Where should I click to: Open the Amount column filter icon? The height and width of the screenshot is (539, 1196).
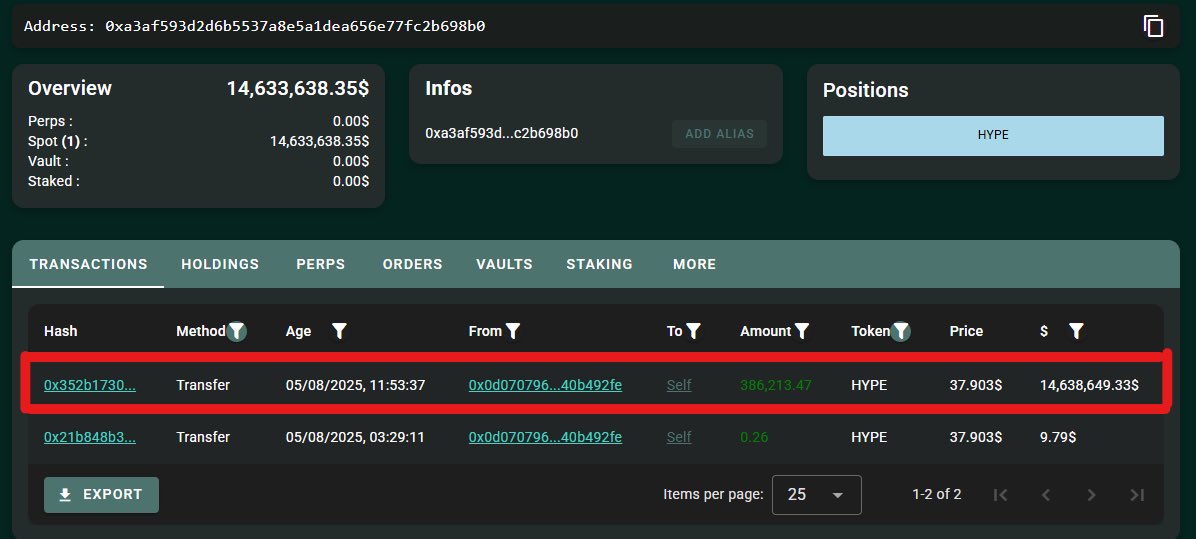802,331
